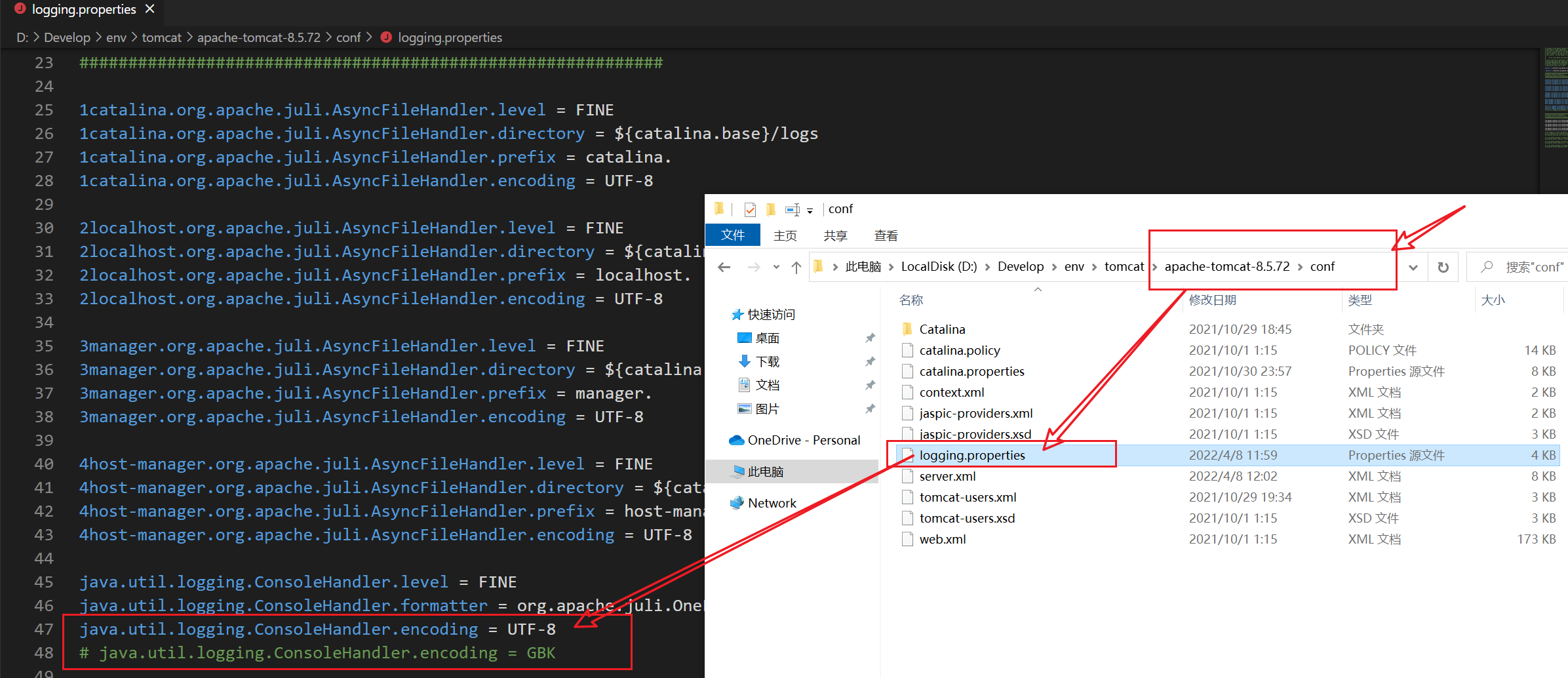This screenshot has height=678, width=1568.
Task: Click the magnifier icon in the search box
Action: coord(1487,266)
